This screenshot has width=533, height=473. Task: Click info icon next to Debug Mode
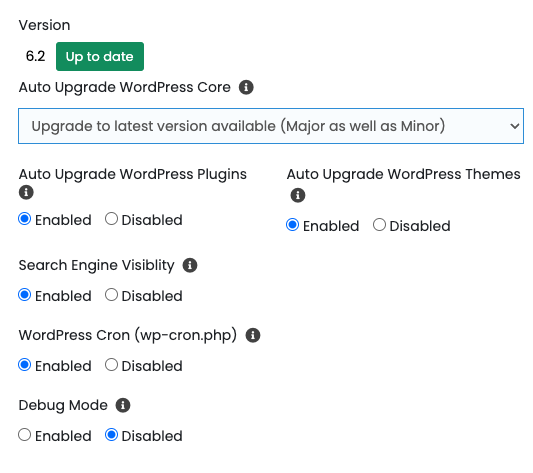pyautogui.click(x=123, y=405)
